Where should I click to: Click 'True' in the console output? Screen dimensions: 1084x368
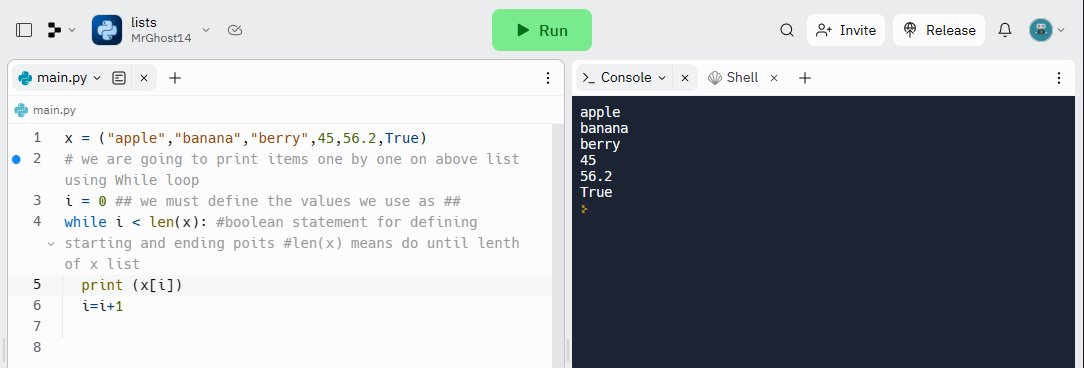pyautogui.click(x=596, y=192)
